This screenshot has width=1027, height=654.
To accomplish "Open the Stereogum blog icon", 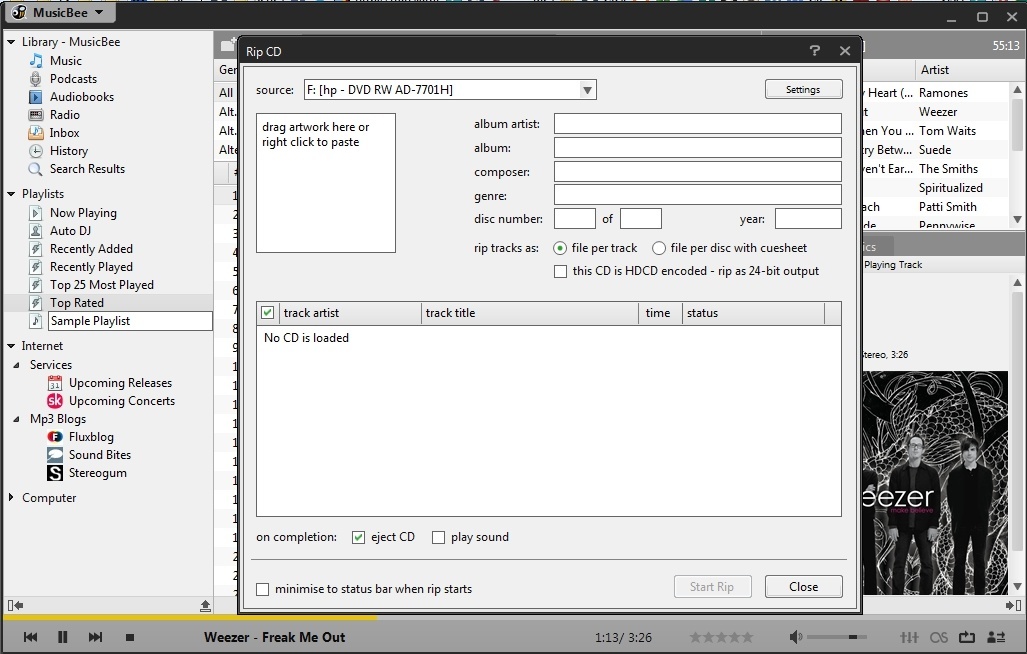I will point(55,473).
